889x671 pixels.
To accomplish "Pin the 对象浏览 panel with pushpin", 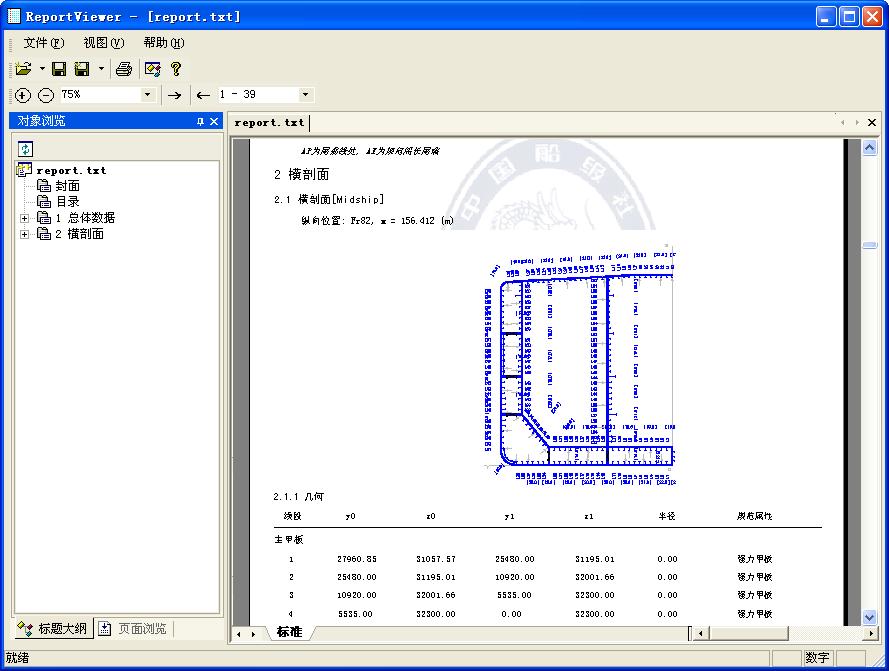I will pyautogui.click(x=200, y=121).
